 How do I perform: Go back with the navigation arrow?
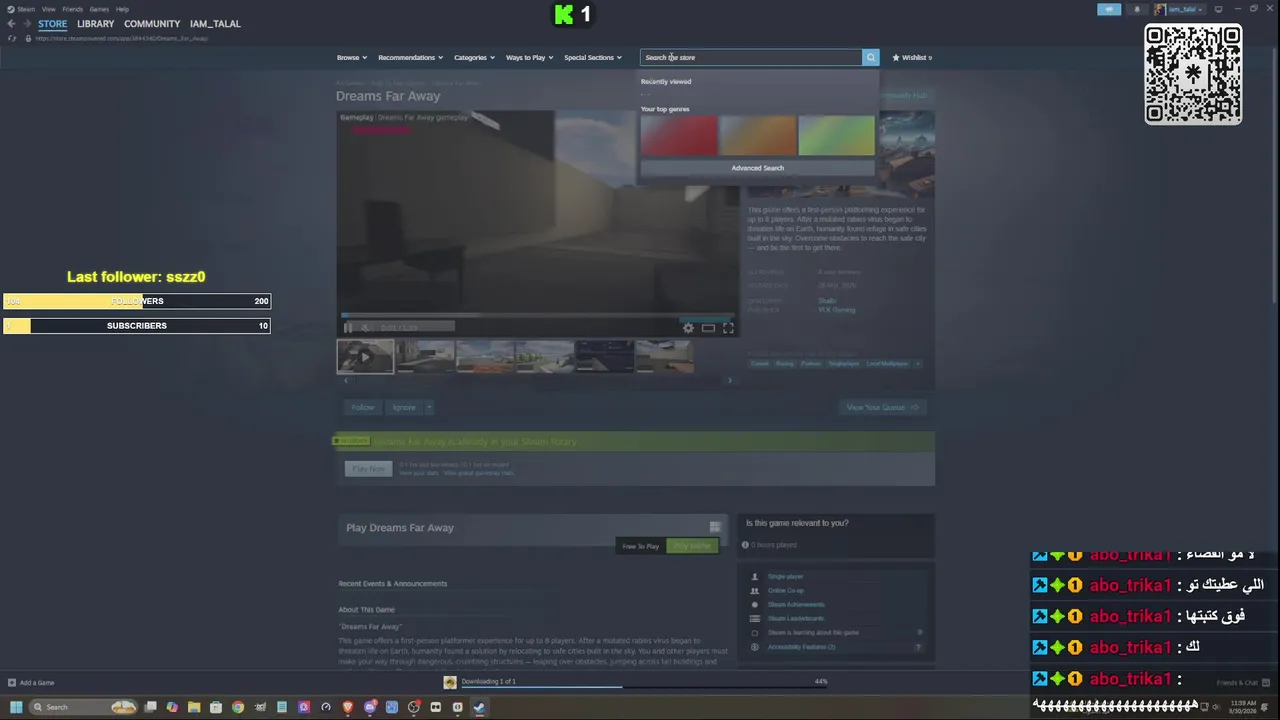tap(11, 24)
